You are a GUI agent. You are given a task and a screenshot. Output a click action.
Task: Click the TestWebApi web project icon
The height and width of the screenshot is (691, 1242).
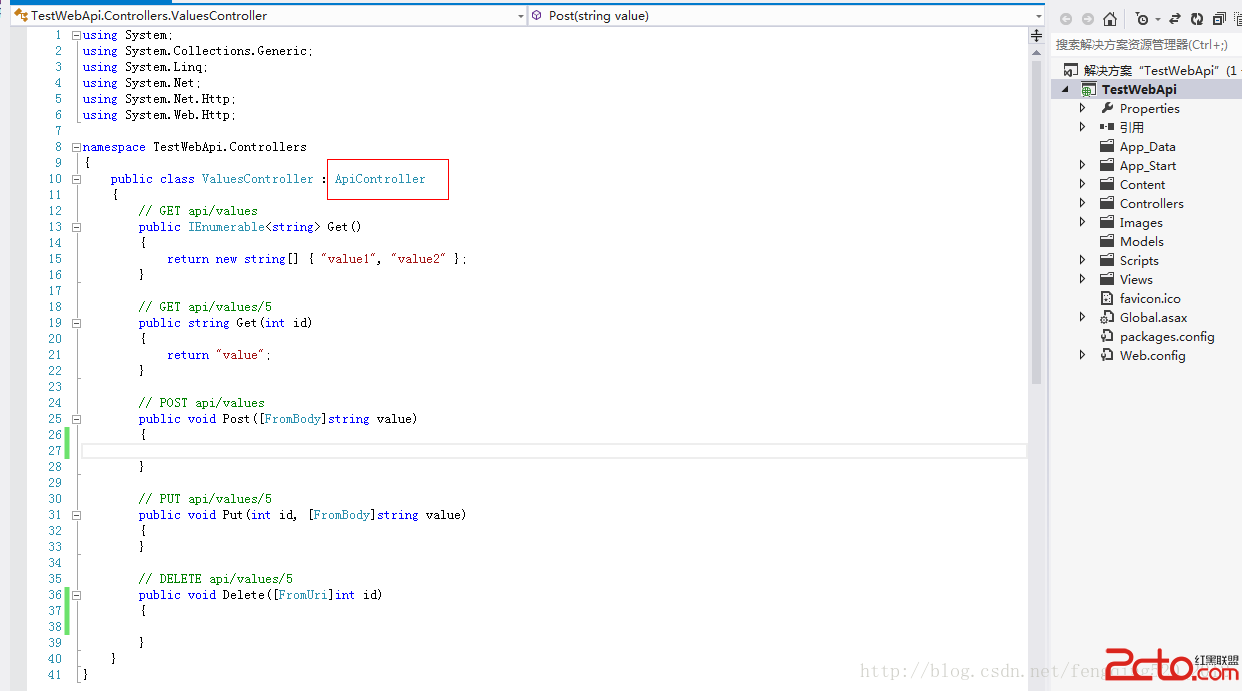click(x=1088, y=89)
